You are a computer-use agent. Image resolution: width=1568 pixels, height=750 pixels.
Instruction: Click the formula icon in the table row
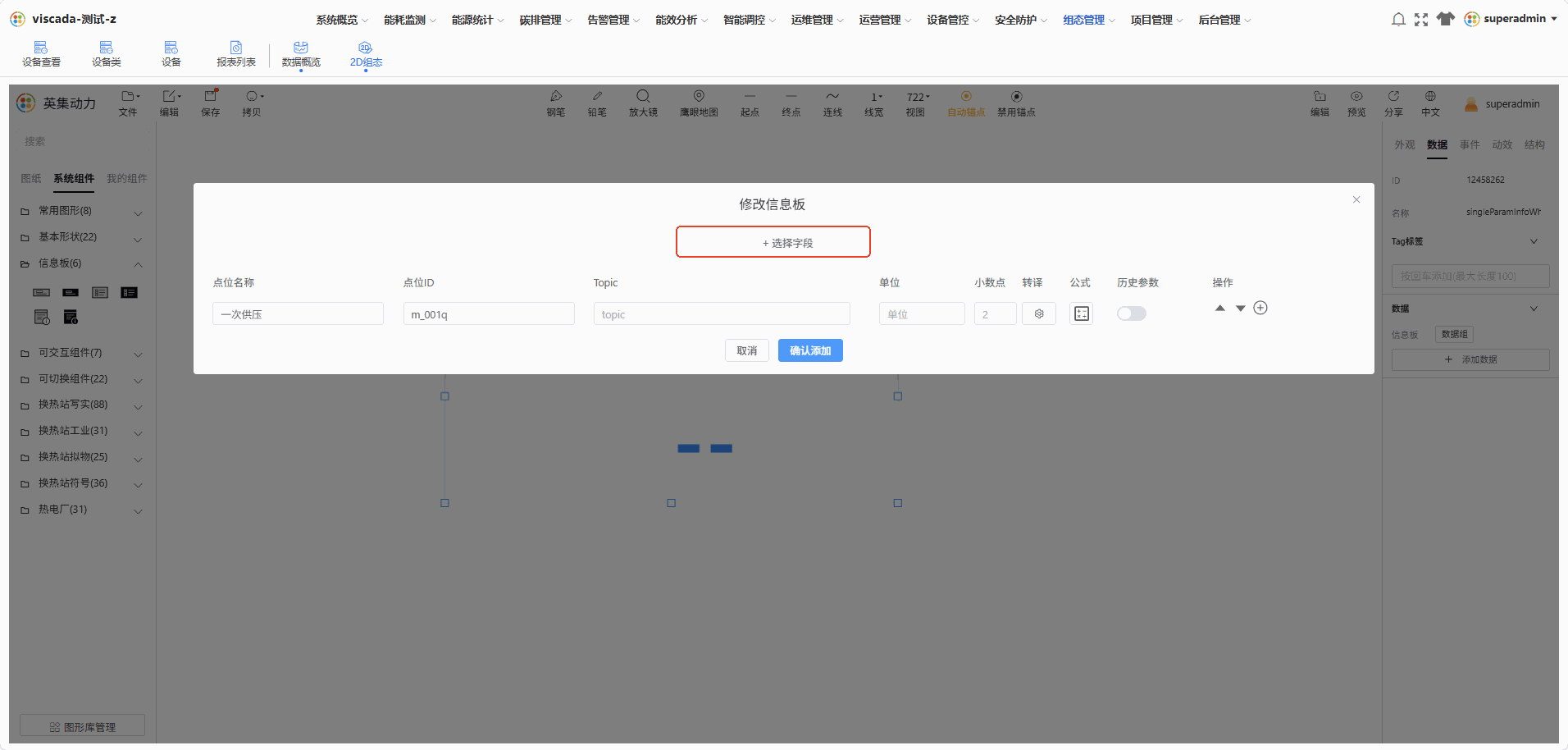(1081, 313)
